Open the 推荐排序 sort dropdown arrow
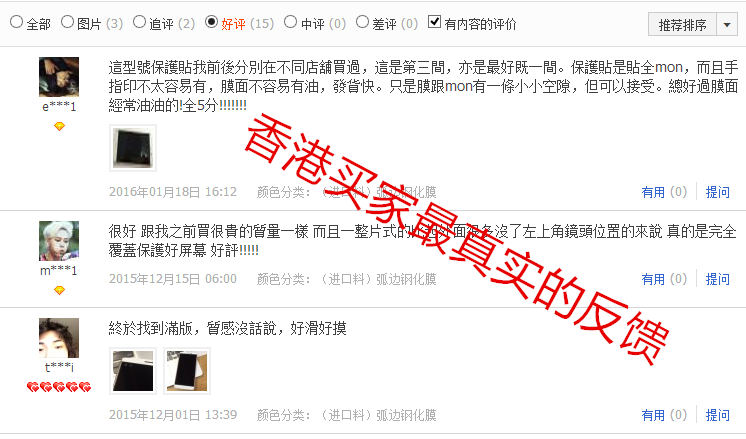The image size is (746, 439). pyautogui.click(x=727, y=24)
